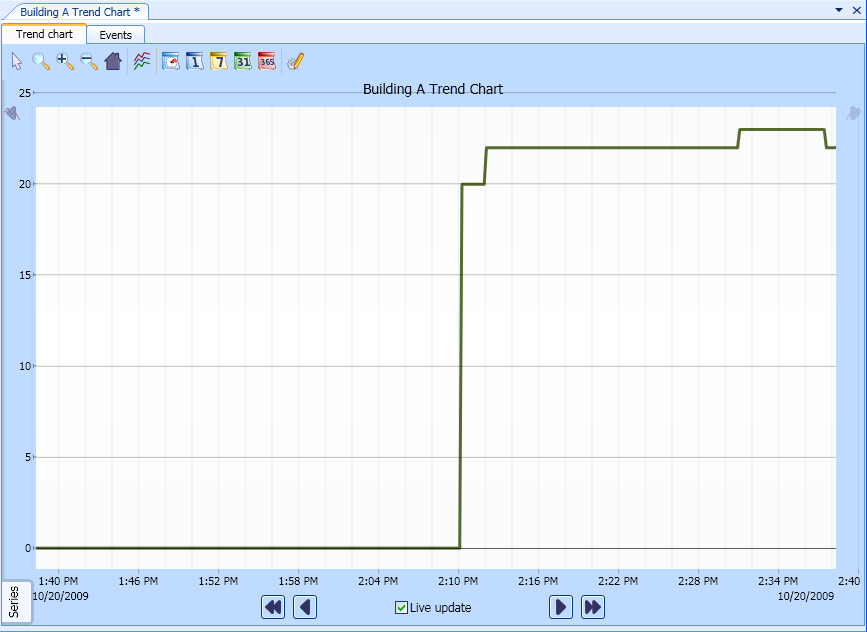Click the multi-line series chart icon
Screen dimensions: 867x632
142,61
